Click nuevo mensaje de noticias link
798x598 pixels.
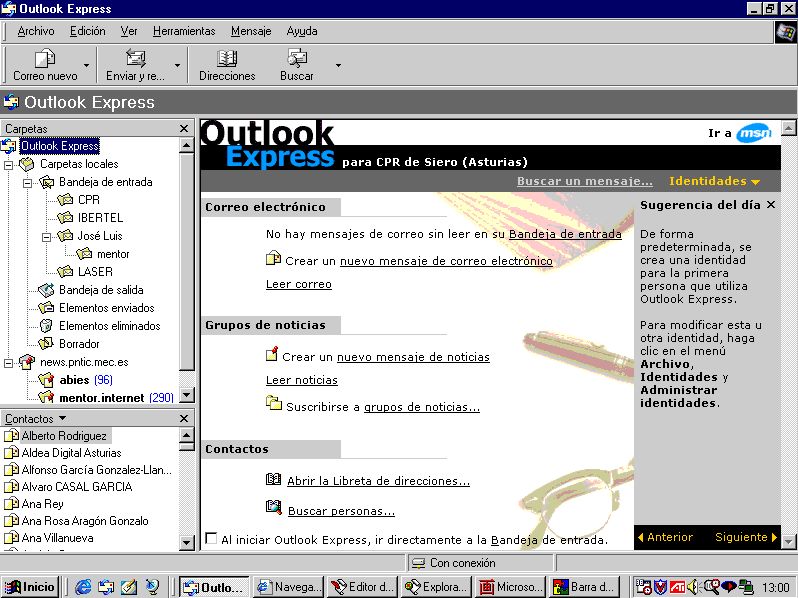pyautogui.click(x=413, y=357)
